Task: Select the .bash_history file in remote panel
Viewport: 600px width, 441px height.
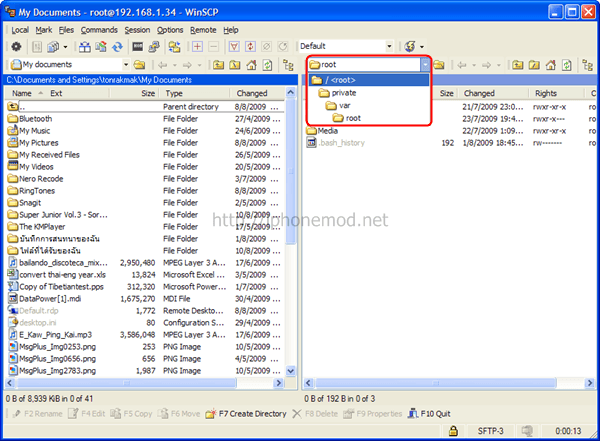Action: tap(336, 143)
